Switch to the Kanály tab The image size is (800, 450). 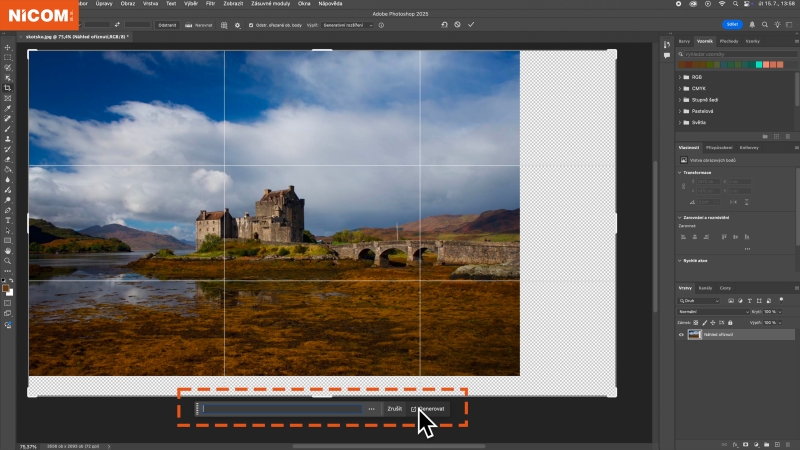tap(705, 288)
